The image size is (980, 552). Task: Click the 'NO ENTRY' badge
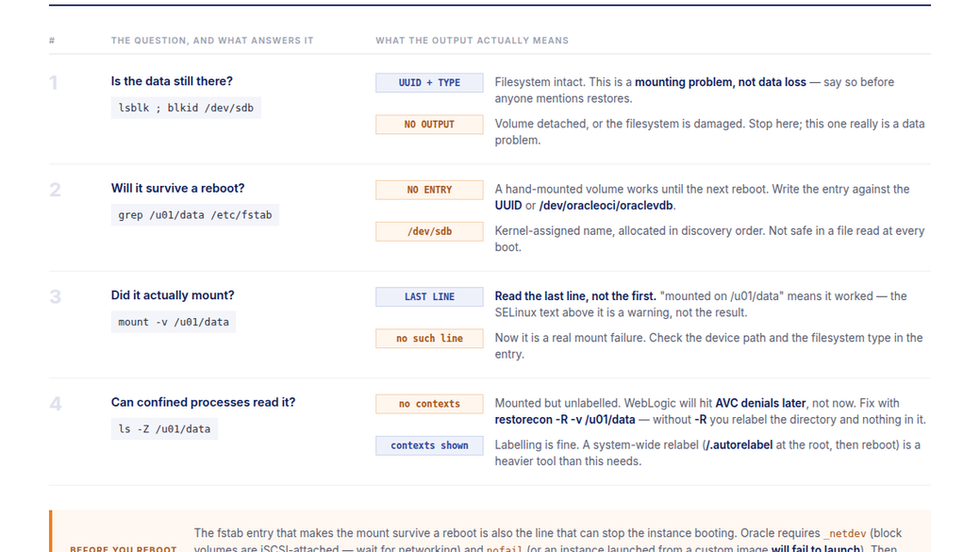[x=429, y=190]
